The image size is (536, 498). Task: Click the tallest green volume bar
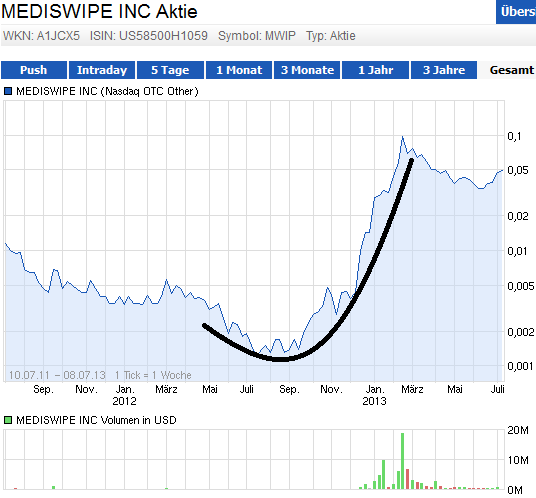402,461
